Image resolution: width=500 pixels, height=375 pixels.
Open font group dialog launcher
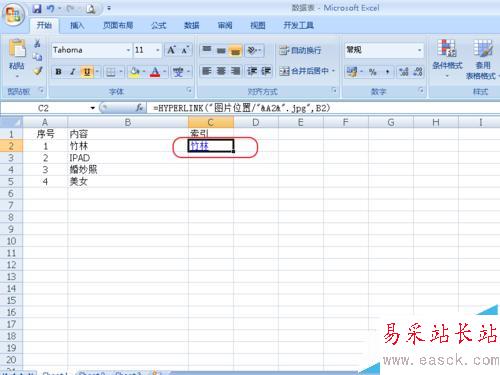tap(189, 90)
